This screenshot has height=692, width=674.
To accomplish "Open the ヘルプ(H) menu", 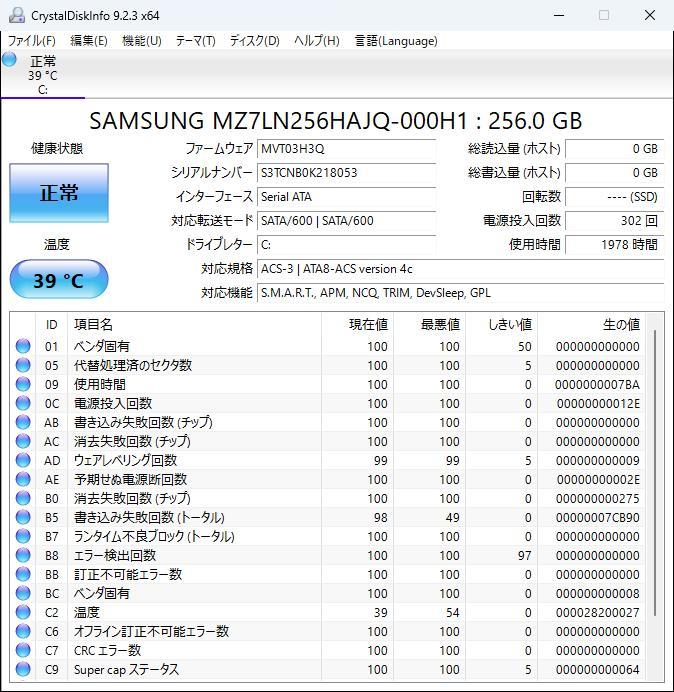I will point(317,41).
